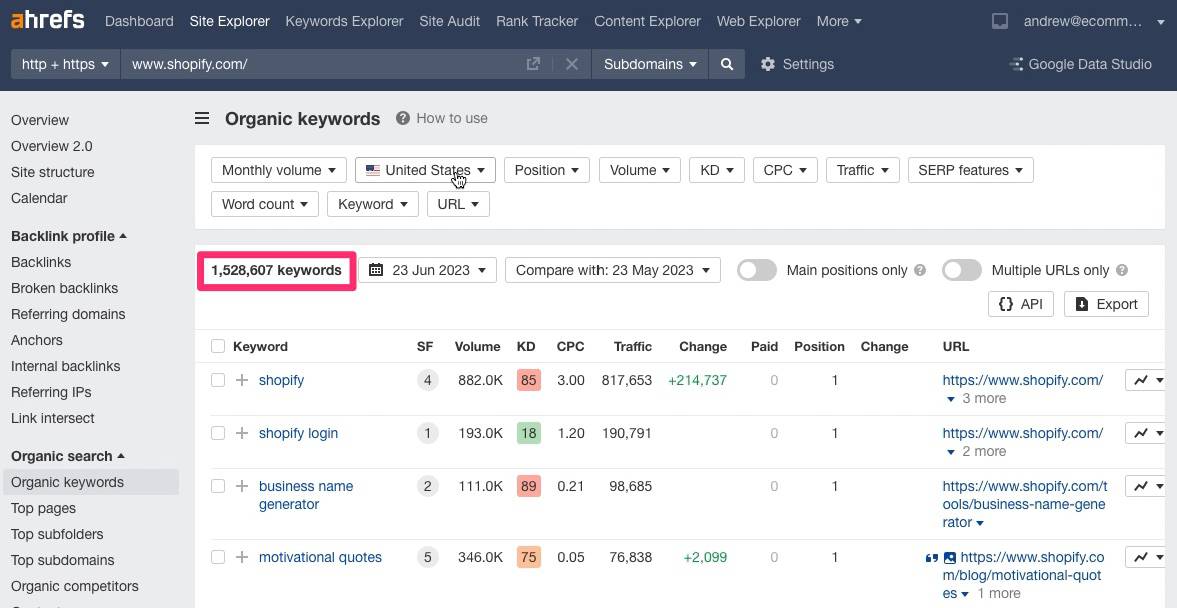Click the www.shopify.com/ URL input
Viewport: 1177px width, 608px height.
323,65
